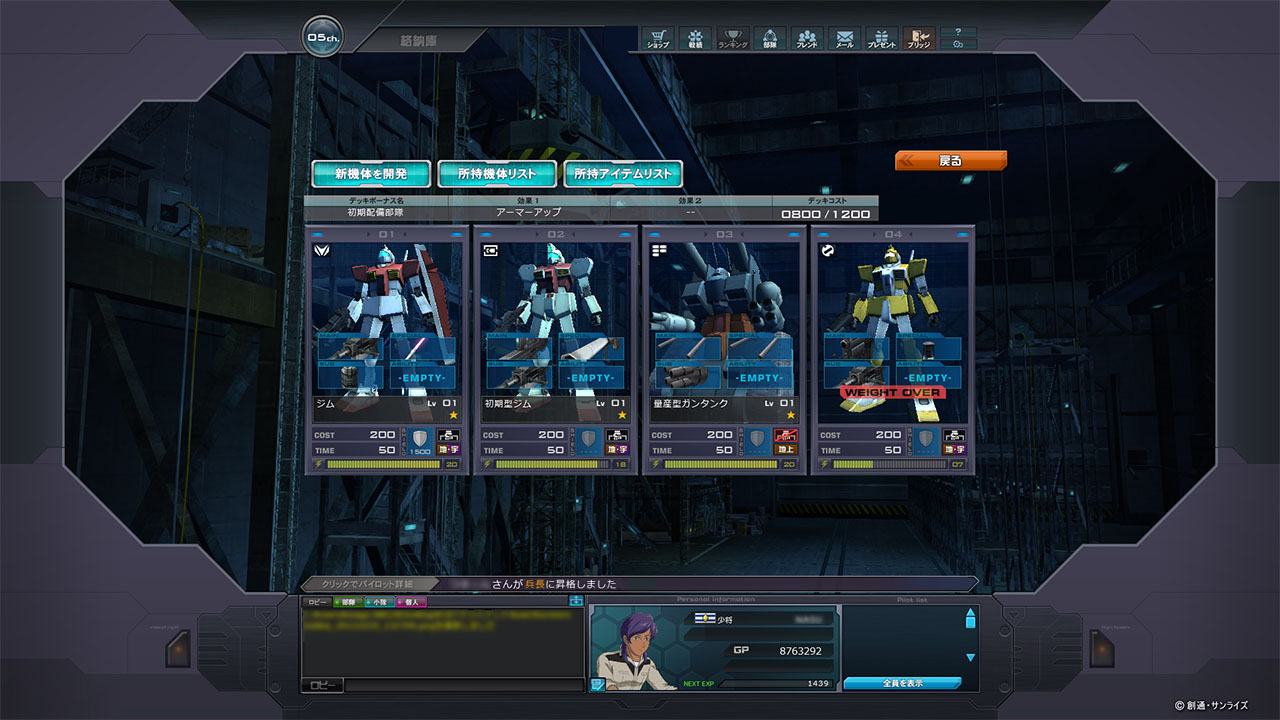Screen dimensions: 1280x720
Task: Select the 初期型ジム special weapon slot
Action: (x=590, y=348)
